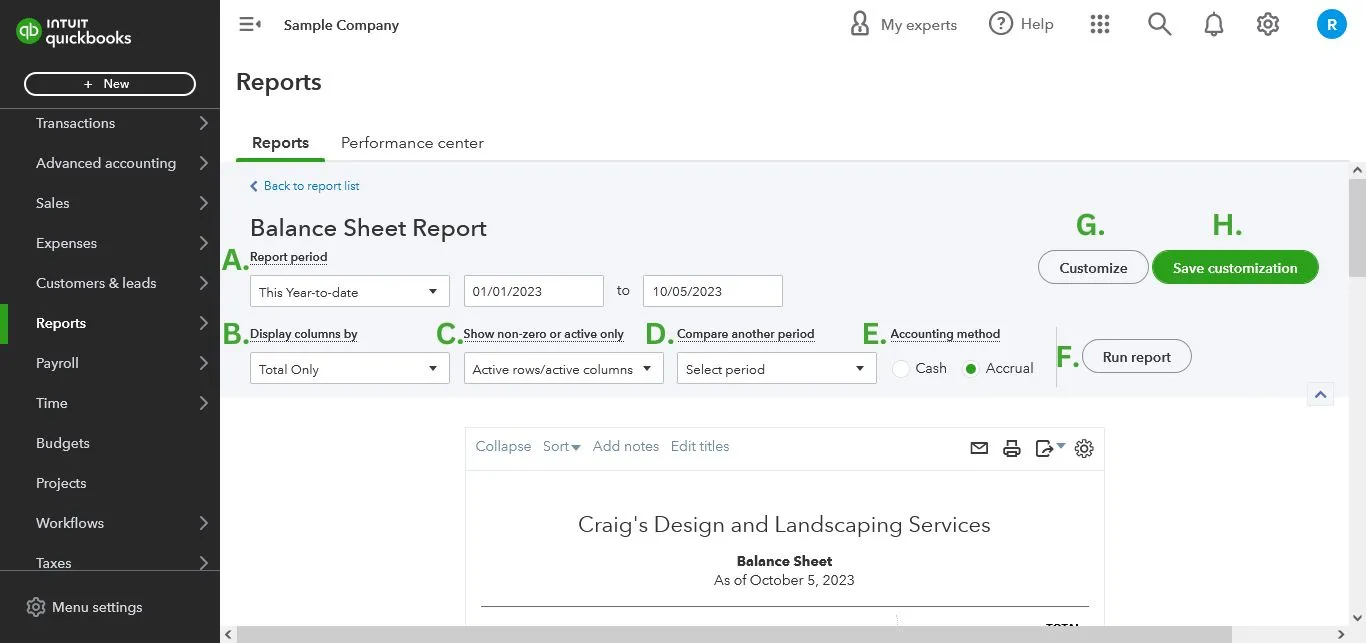Click Craig's Design and Landscaping Services heading
This screenshot has width=1366, height=643.
[784, 525]
